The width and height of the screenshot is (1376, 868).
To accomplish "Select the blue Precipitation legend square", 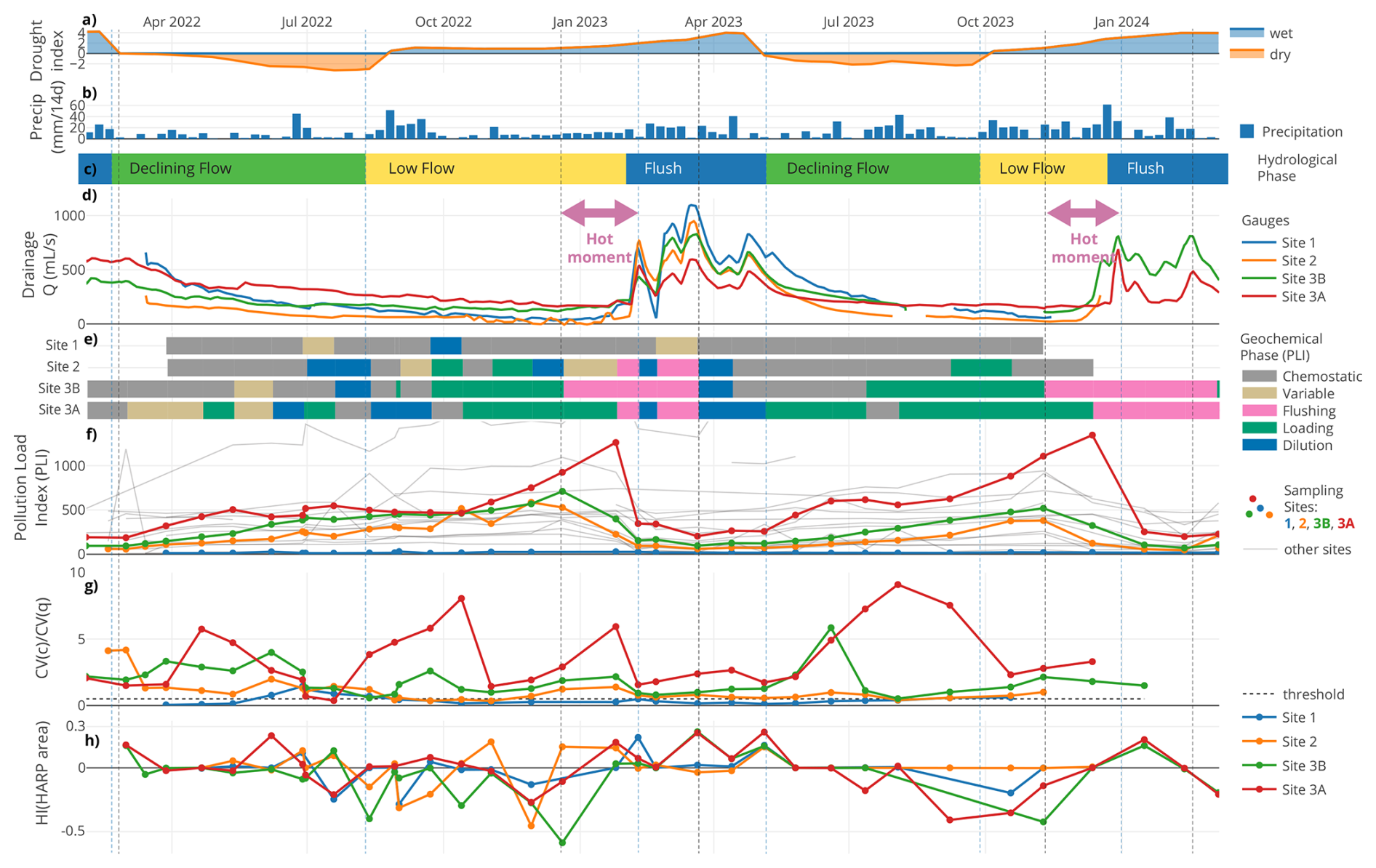I will [x=1247, y=132].
